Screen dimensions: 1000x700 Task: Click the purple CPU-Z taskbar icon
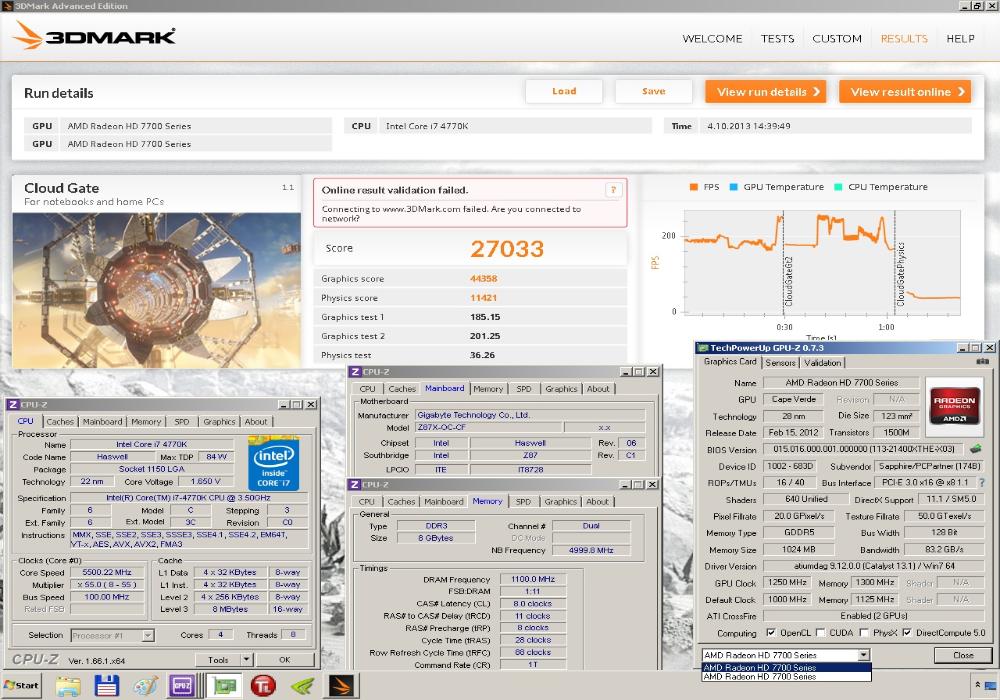click(x=182, y=686)
